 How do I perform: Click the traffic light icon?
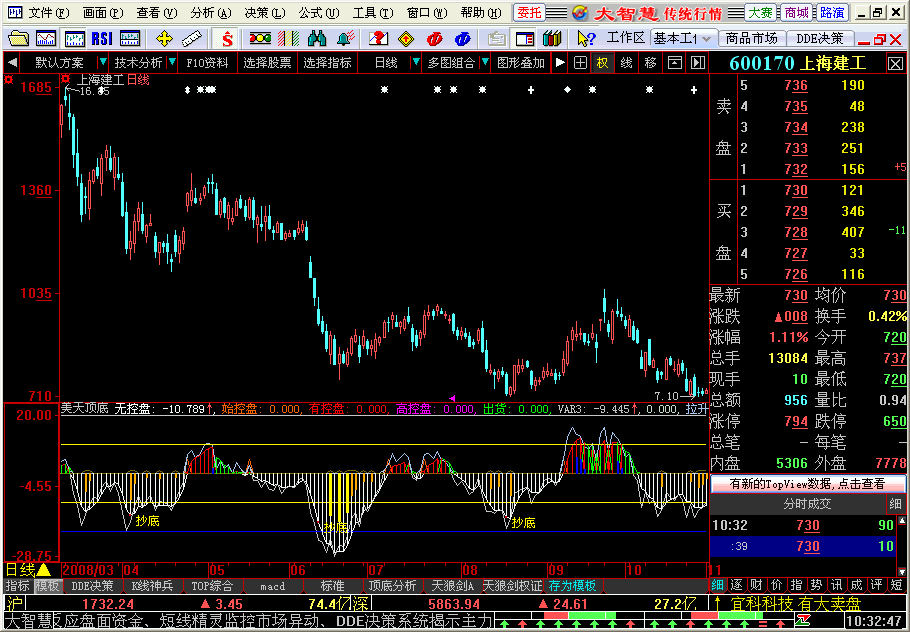[x=260, y=39]
